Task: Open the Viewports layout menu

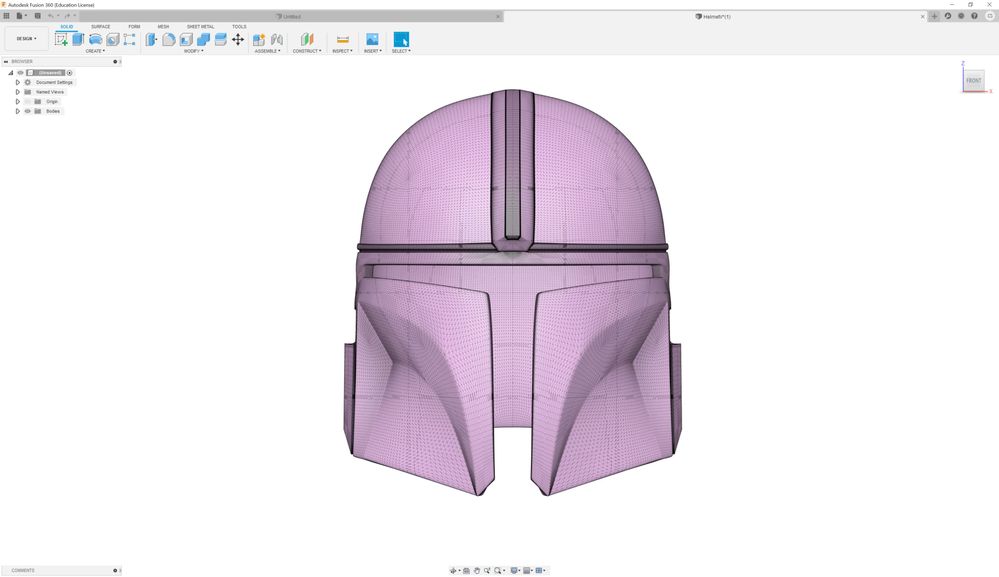Action: tap(540, 571)
